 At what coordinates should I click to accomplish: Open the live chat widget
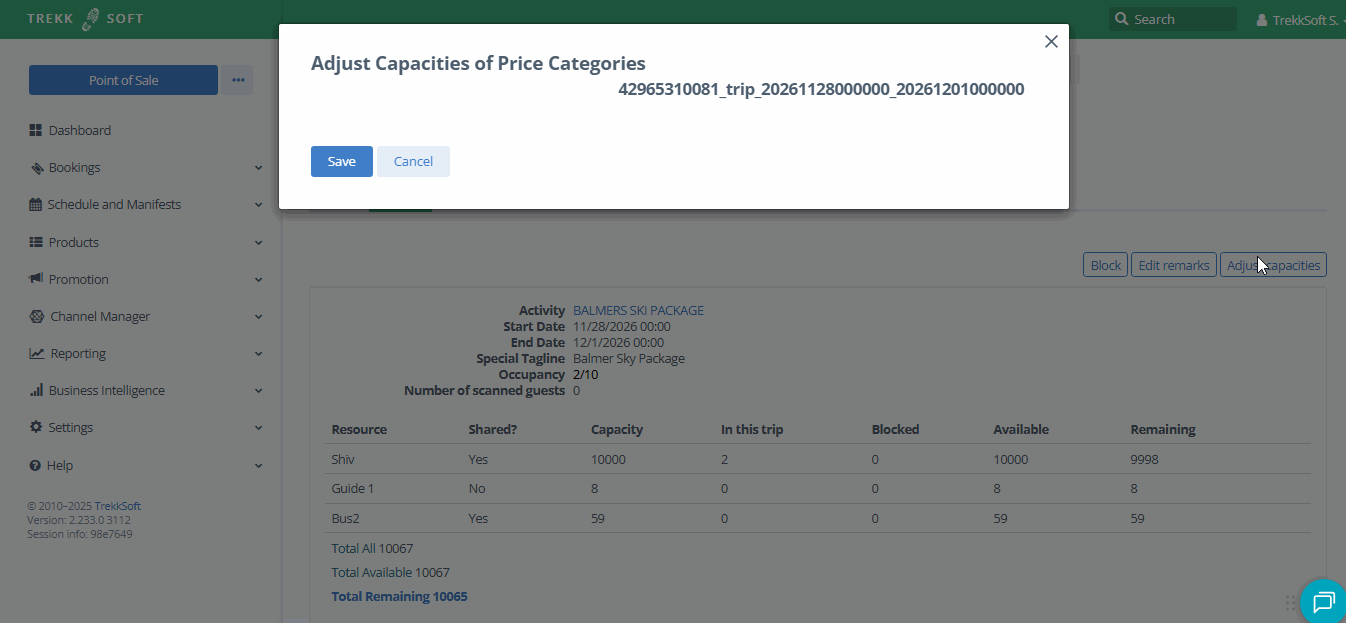coord(1323,601)
